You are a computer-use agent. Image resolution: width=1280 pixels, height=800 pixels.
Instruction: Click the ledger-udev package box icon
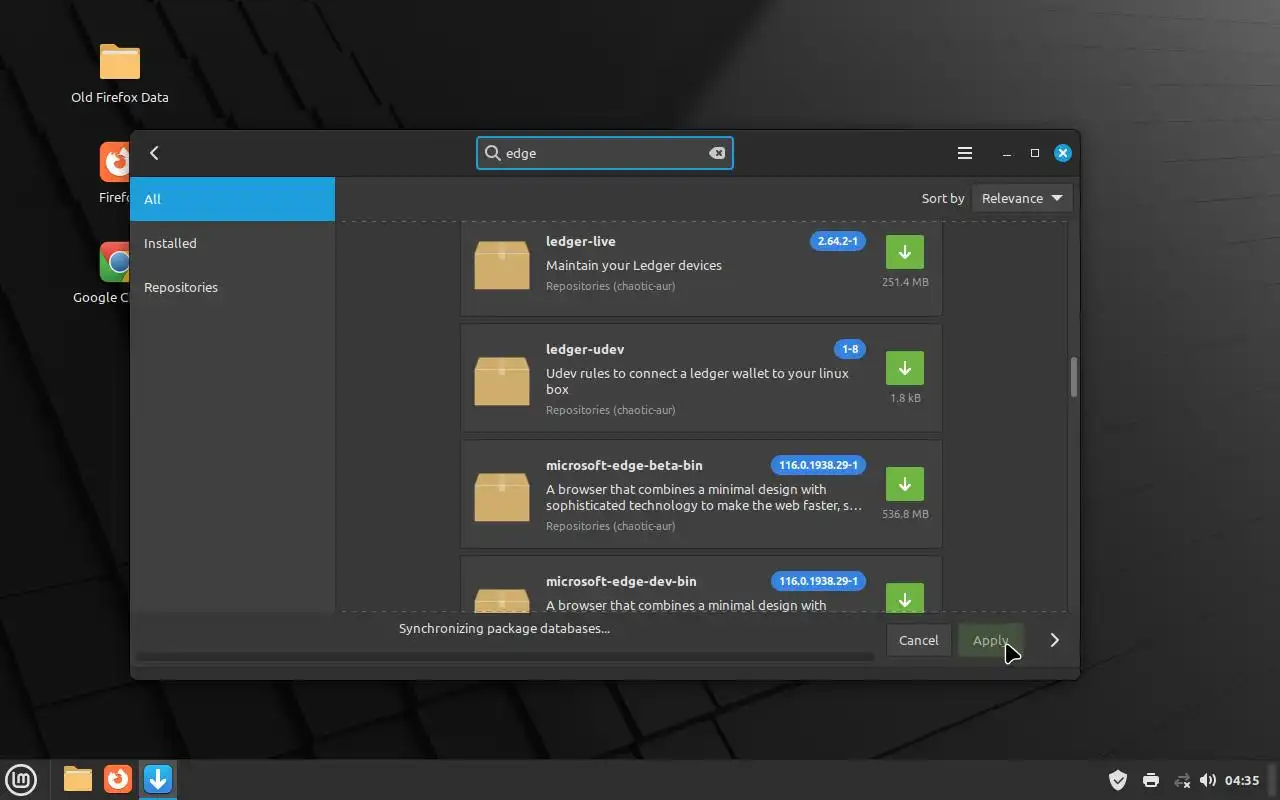click(502, 381)
